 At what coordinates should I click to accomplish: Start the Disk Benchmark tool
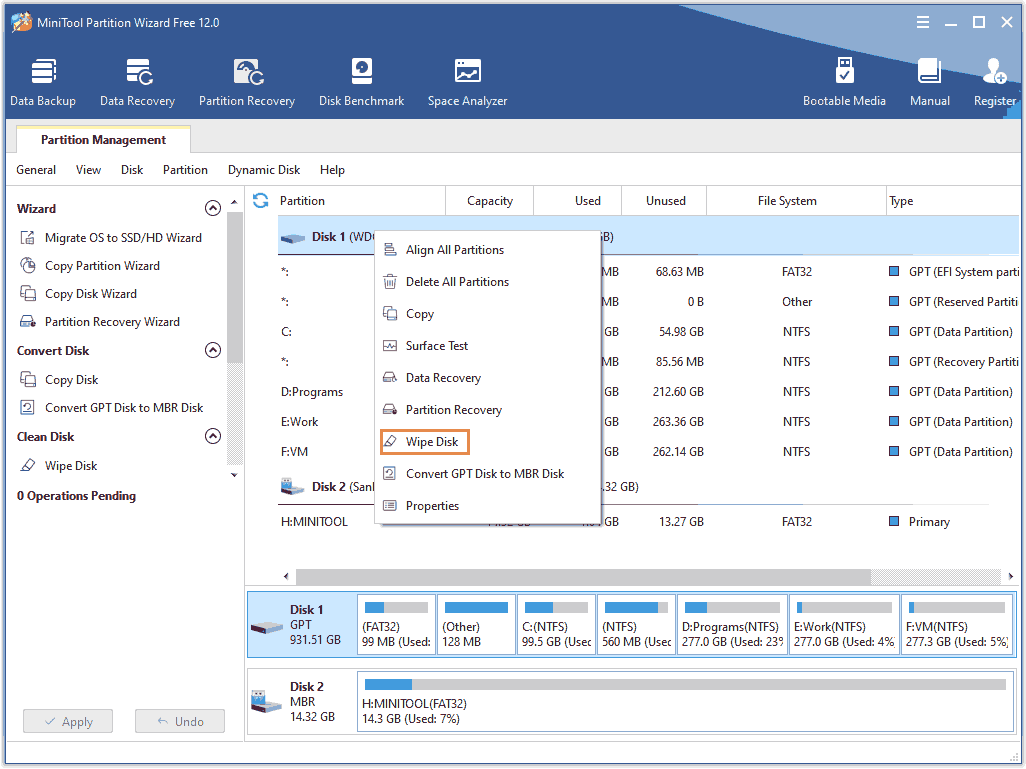(361, 82)
